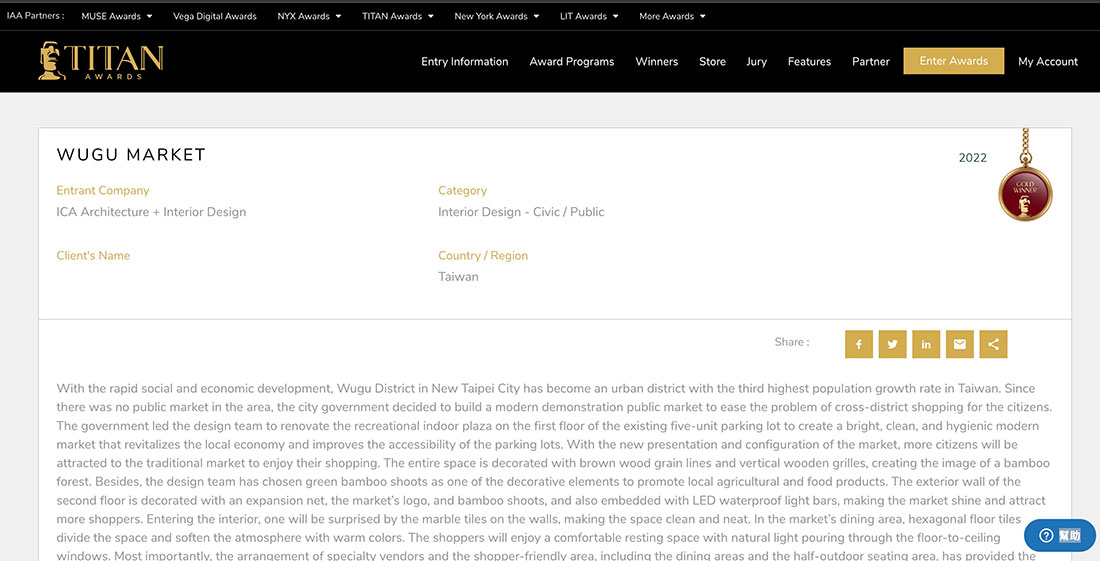Expand the More Awards dropdown
This screenshot has height=561, width=1100.
(672, 16)
